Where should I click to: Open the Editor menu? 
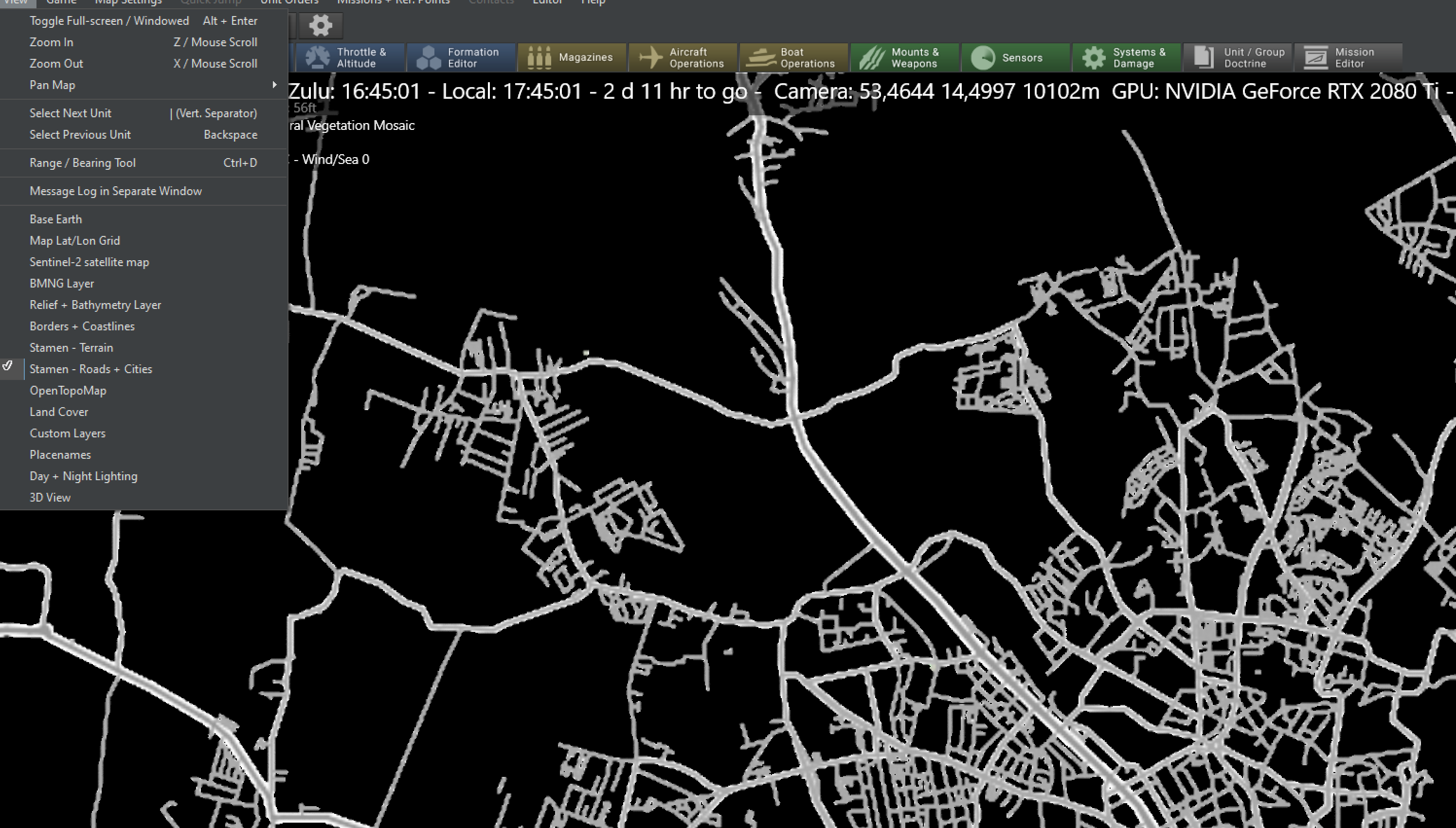click(547, 2)
